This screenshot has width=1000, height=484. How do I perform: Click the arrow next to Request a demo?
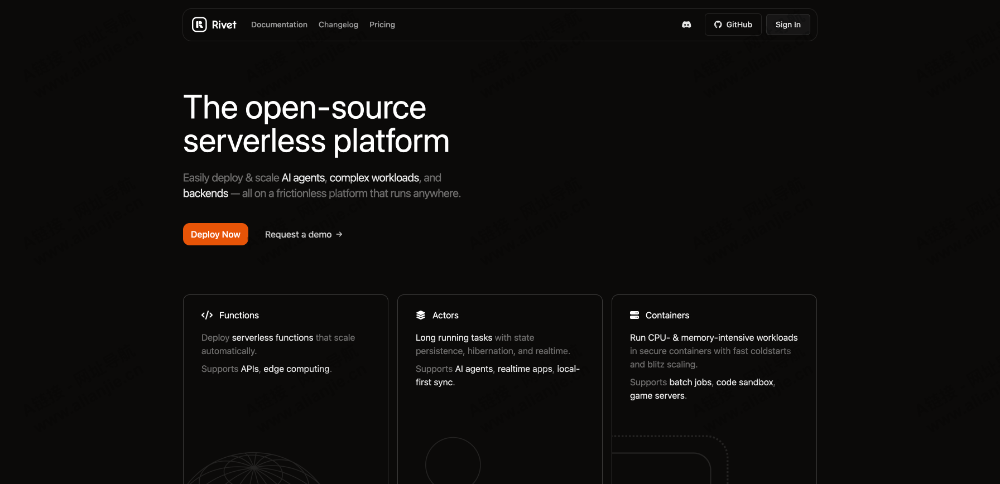pyautogui.click(x=339, y=235)
